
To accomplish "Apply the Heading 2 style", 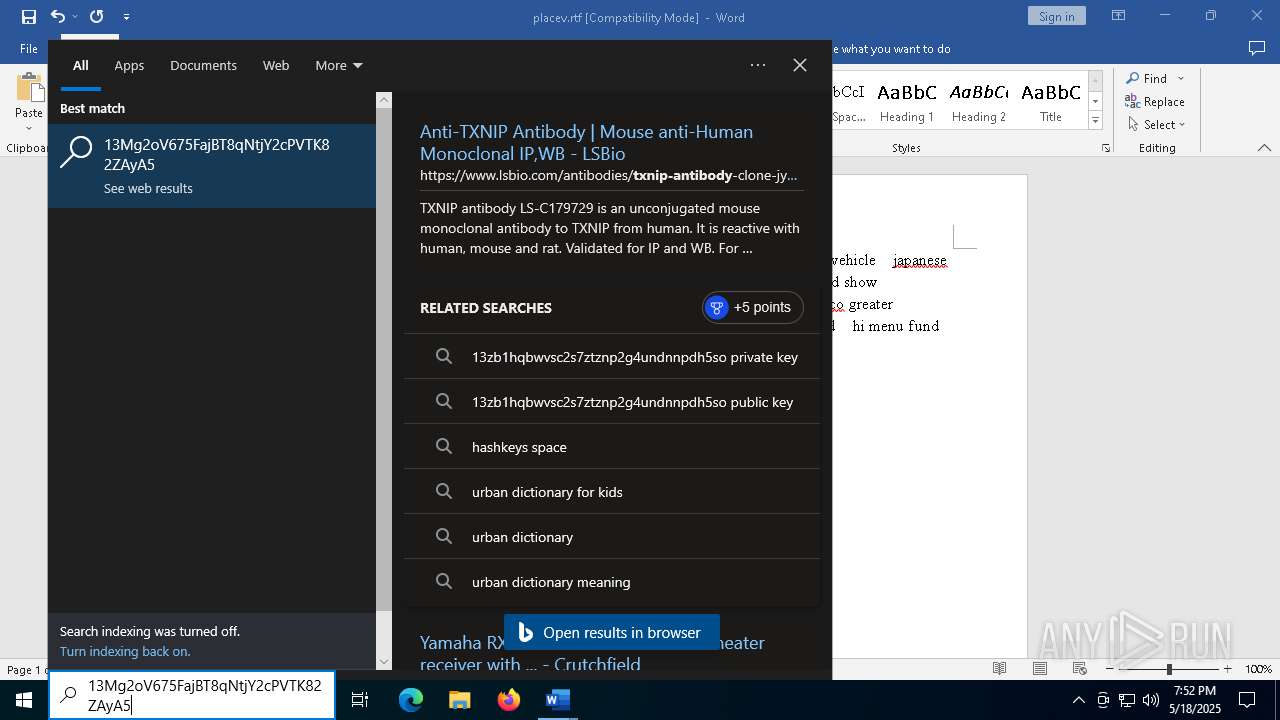I will [x=979, y=101].
